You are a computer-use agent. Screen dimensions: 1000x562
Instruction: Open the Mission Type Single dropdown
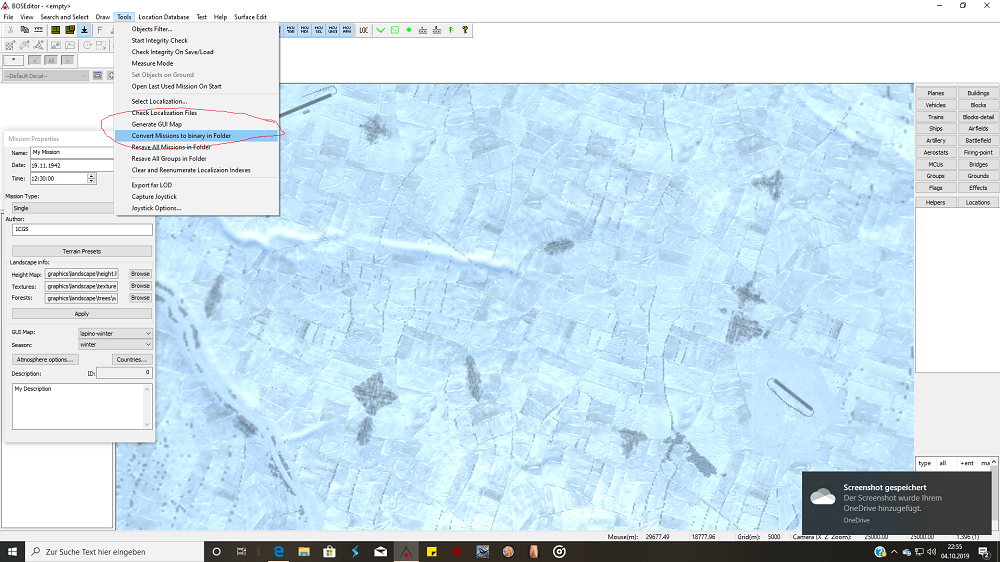click(x=62, y=208)
